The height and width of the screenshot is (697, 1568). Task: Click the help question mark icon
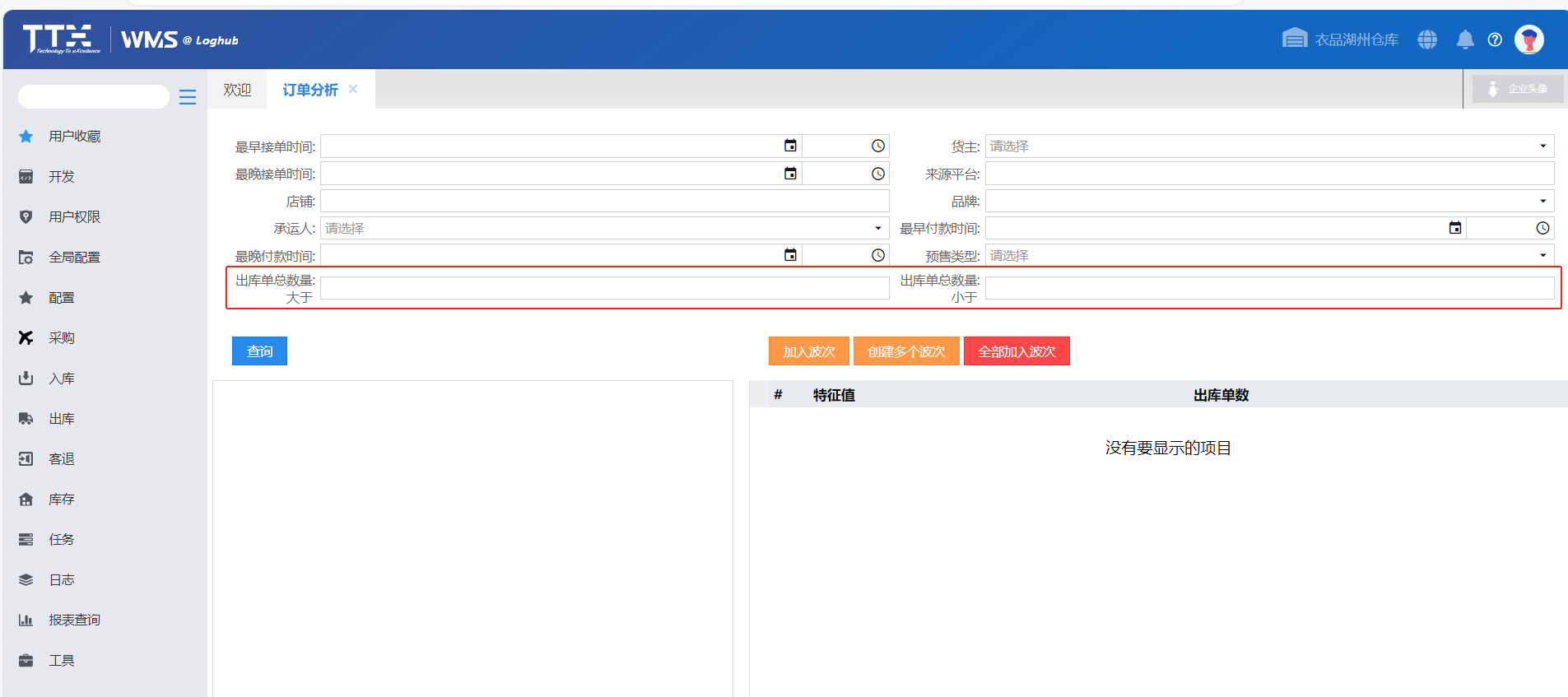pos(1495,39)
